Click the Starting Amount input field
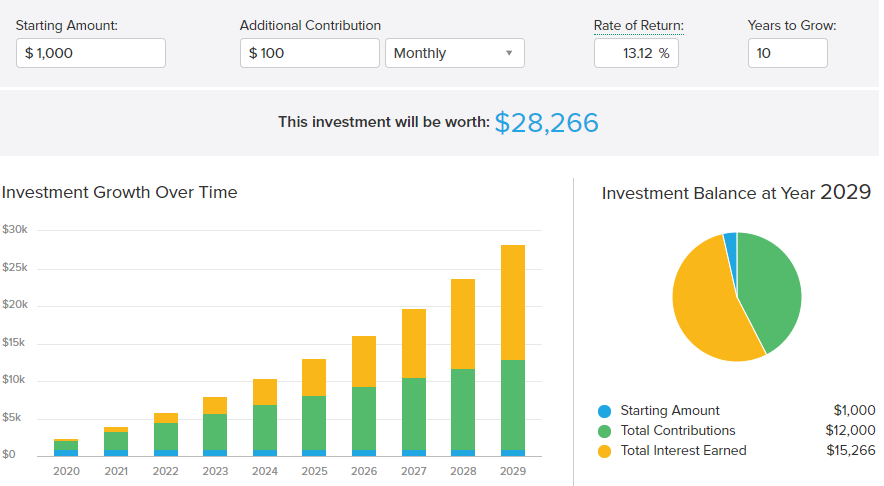884x486 pixels. tap(91, 53)
